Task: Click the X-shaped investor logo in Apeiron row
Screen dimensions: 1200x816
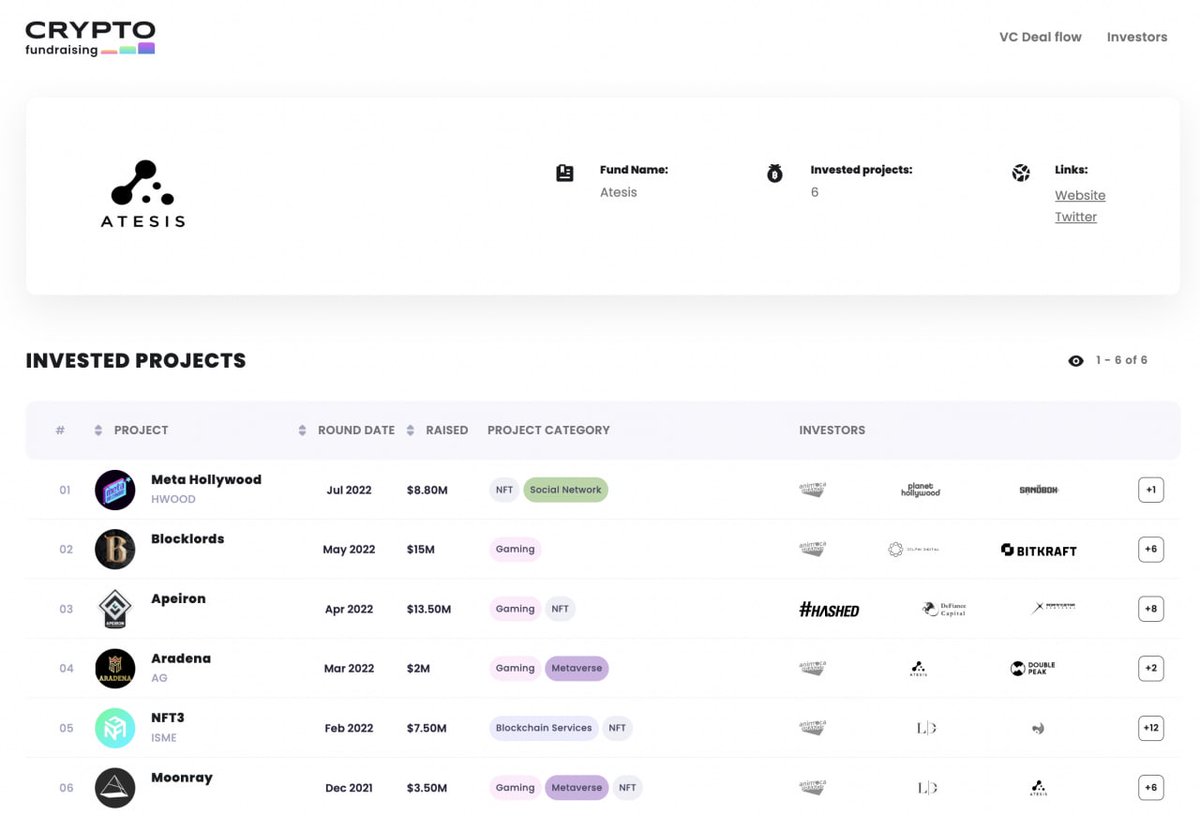Action: click(1054, 607)
